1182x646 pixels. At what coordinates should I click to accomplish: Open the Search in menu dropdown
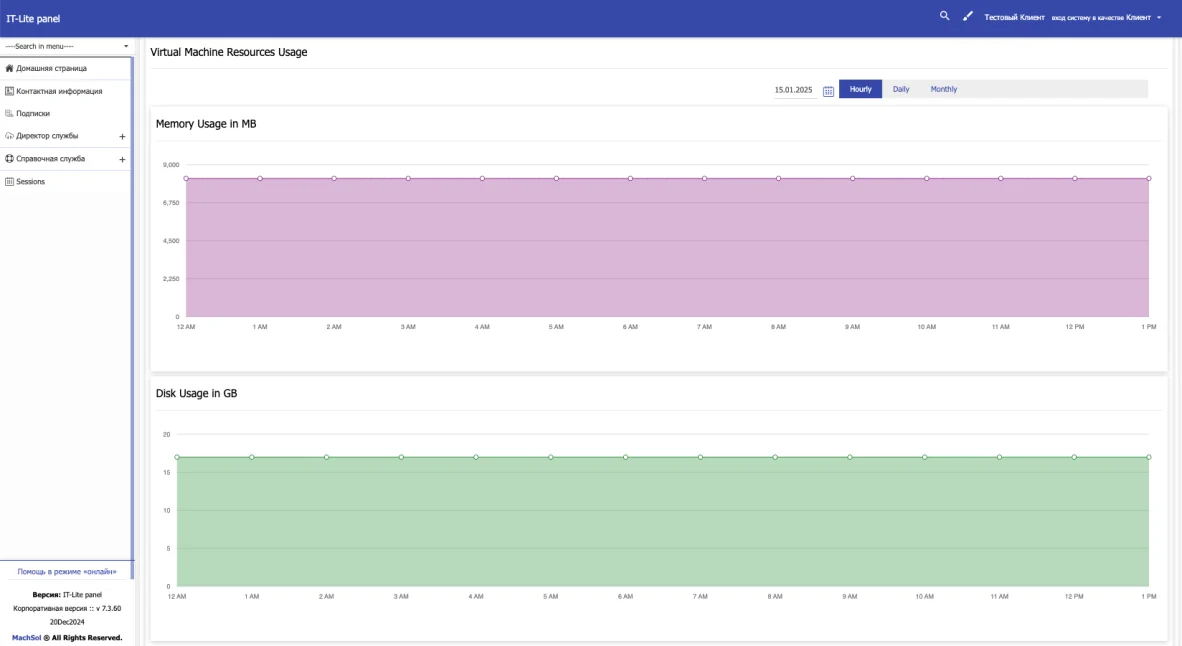66,46
